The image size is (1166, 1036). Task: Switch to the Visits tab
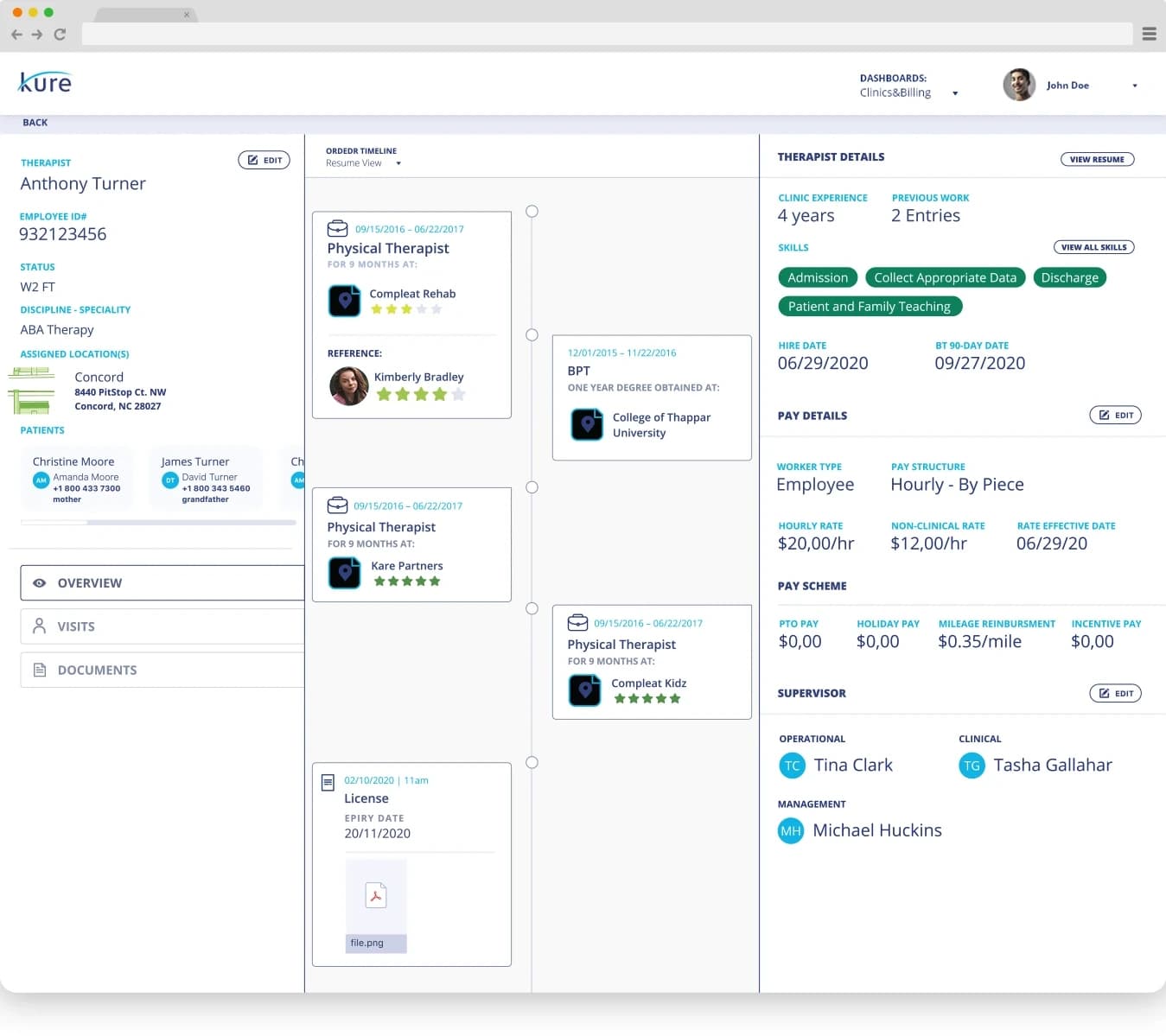click(162, 626)
